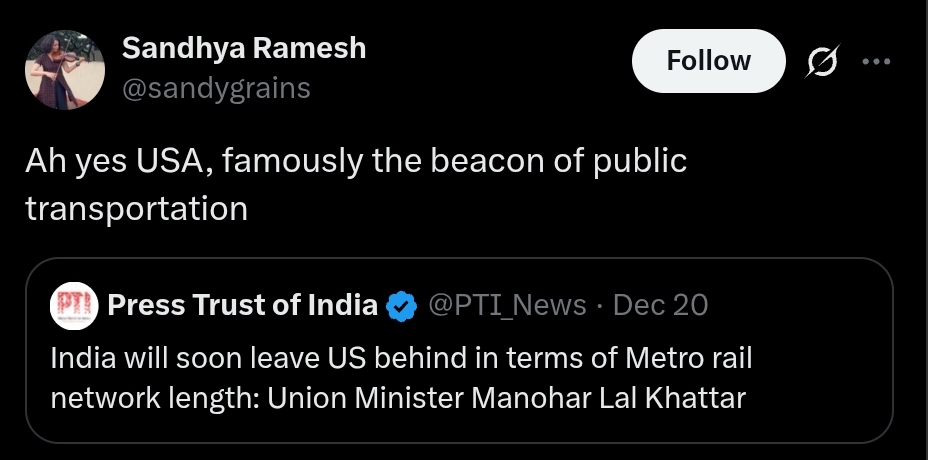Click the Press Trust of India name

coord(242,305)
